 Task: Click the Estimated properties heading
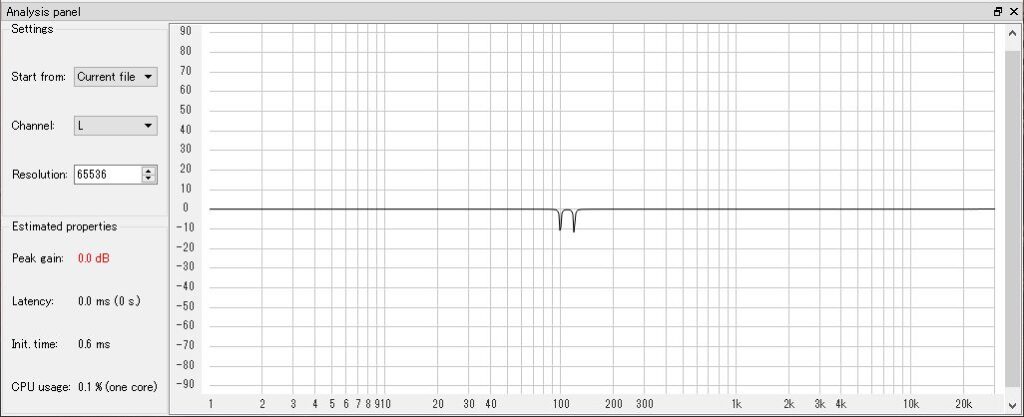pos(65,226)
